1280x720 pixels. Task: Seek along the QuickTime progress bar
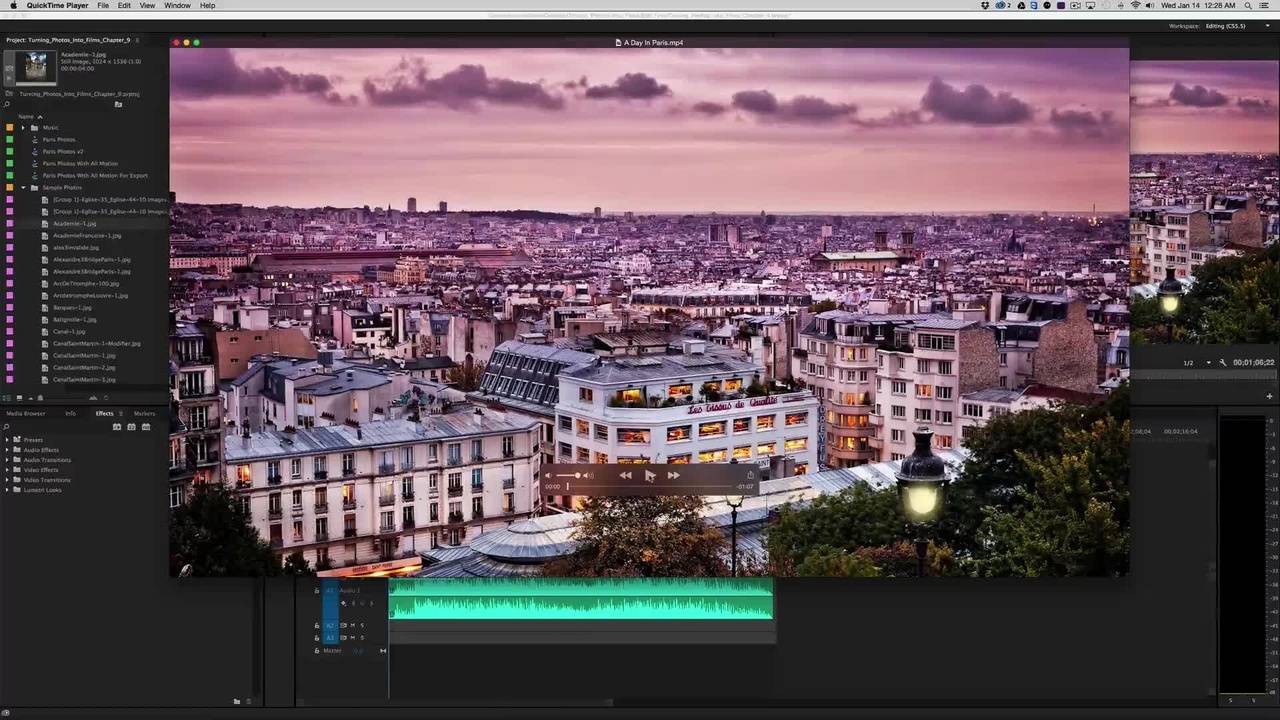coord(650,487)
